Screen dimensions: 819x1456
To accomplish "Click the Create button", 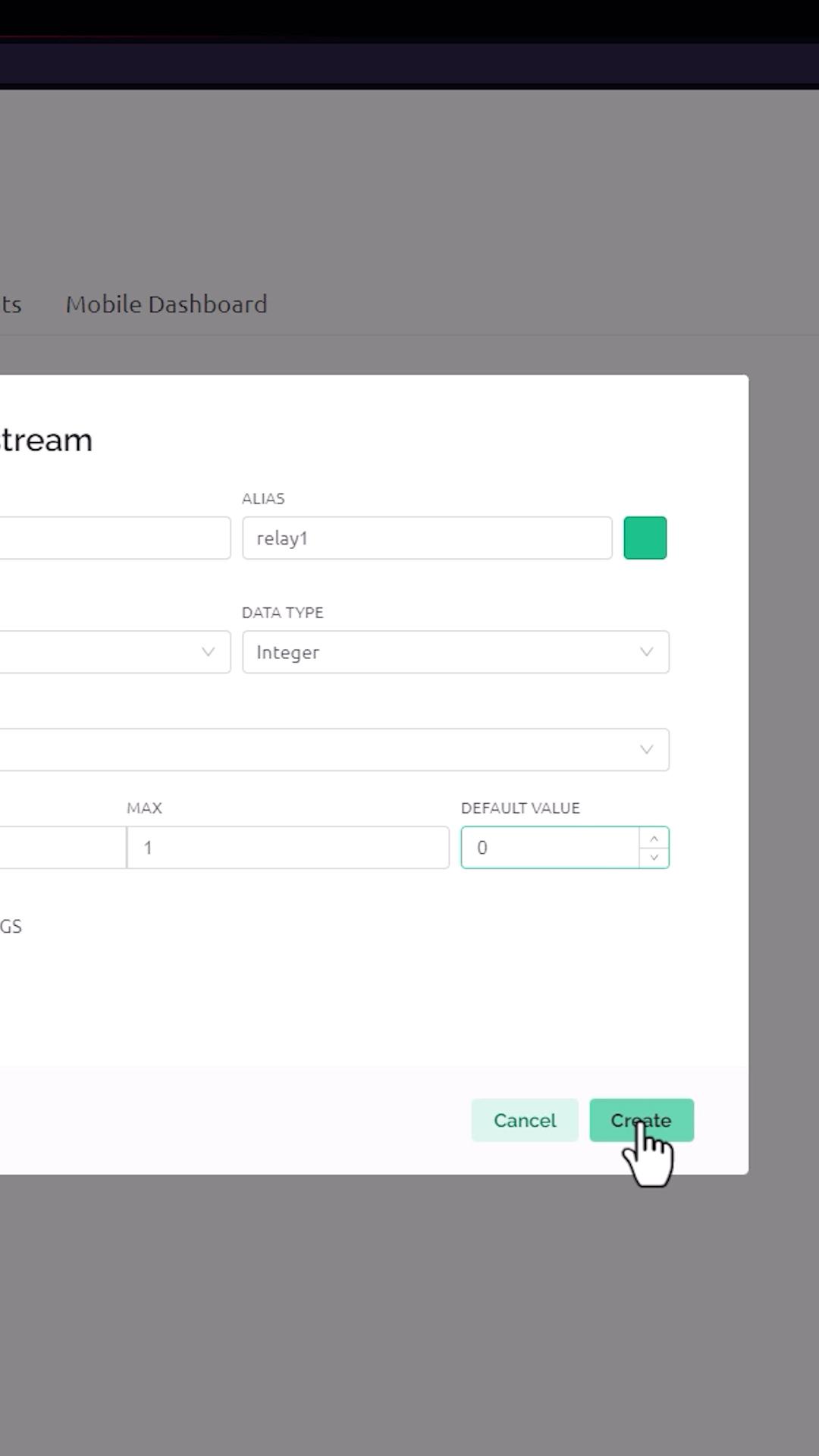I will pos(642,1120).
